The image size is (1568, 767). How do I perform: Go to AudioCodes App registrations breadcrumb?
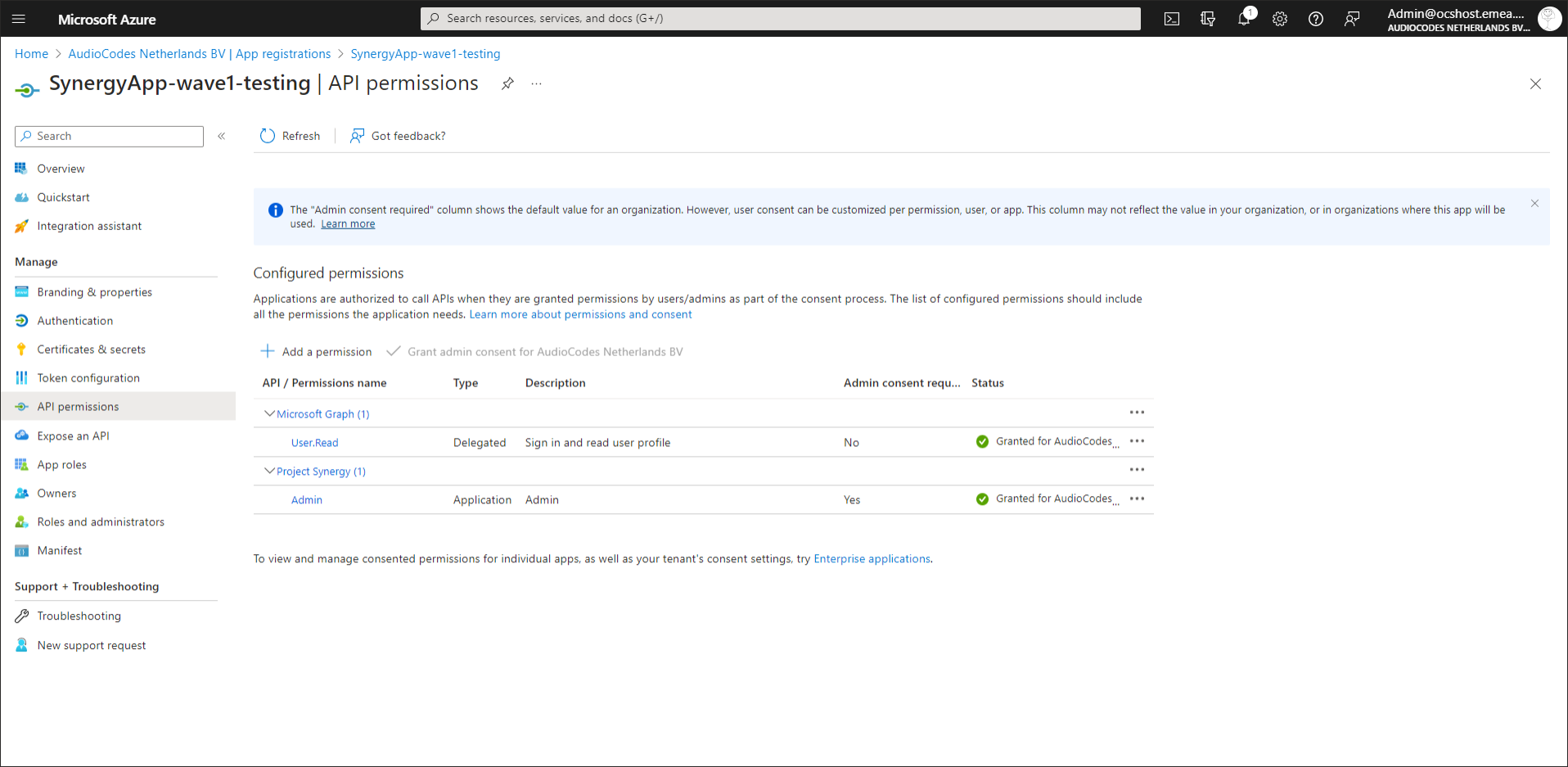tap(200, 54)
